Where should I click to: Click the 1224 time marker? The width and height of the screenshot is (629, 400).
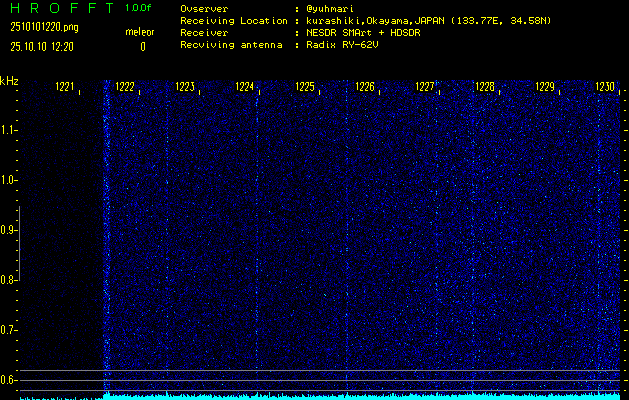coord(245,88)
